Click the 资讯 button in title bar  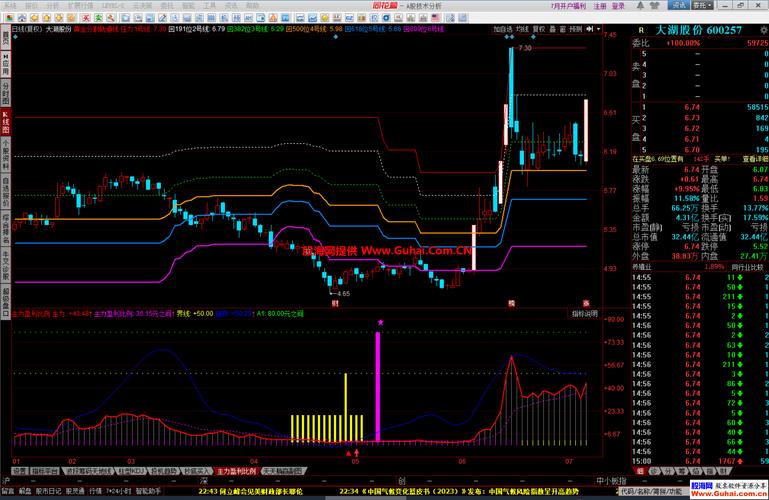(679, 5)
